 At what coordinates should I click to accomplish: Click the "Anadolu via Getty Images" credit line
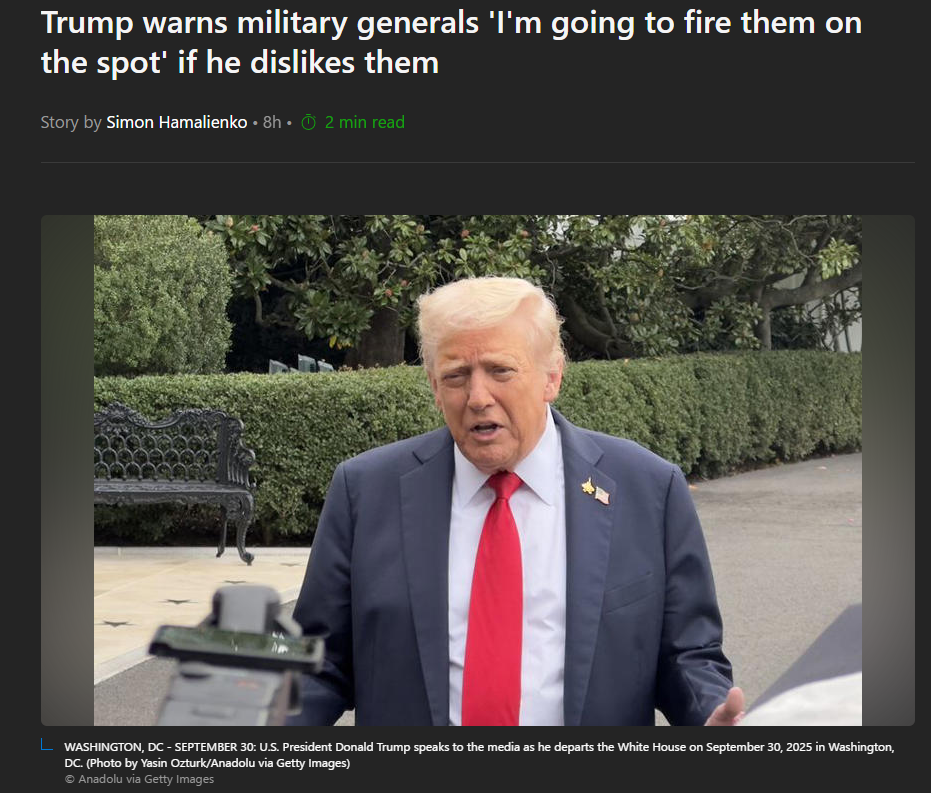pos(146,779)
